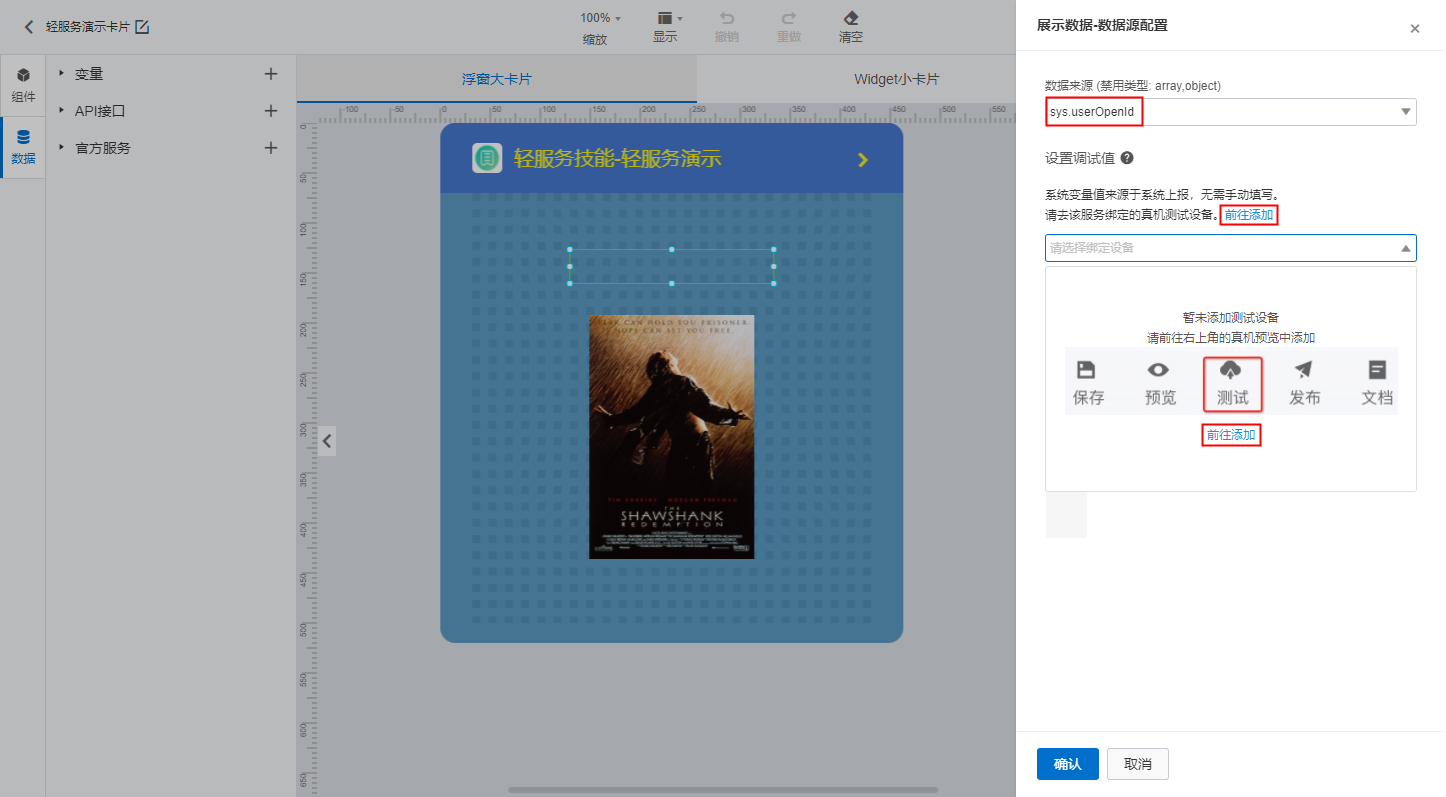Viewport: 1446px width, 797px height.
Task: Switch to the 数据 sidebar tab
Action: click(x=23, y=147)
